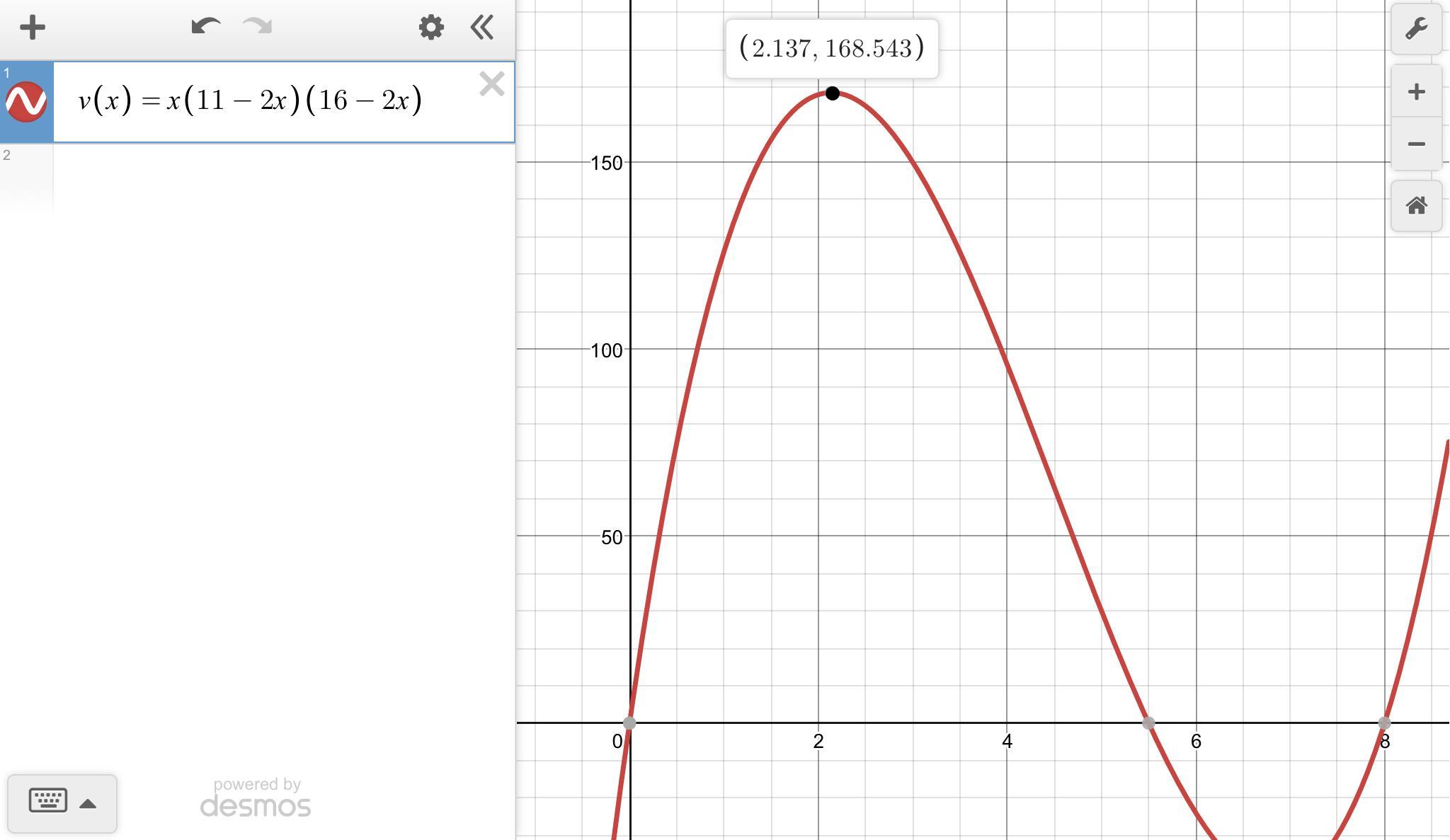This screenshot has height=840, width=1450.
Task: Toggle visibility of expression 1 curve
Action: click(26, 102)
